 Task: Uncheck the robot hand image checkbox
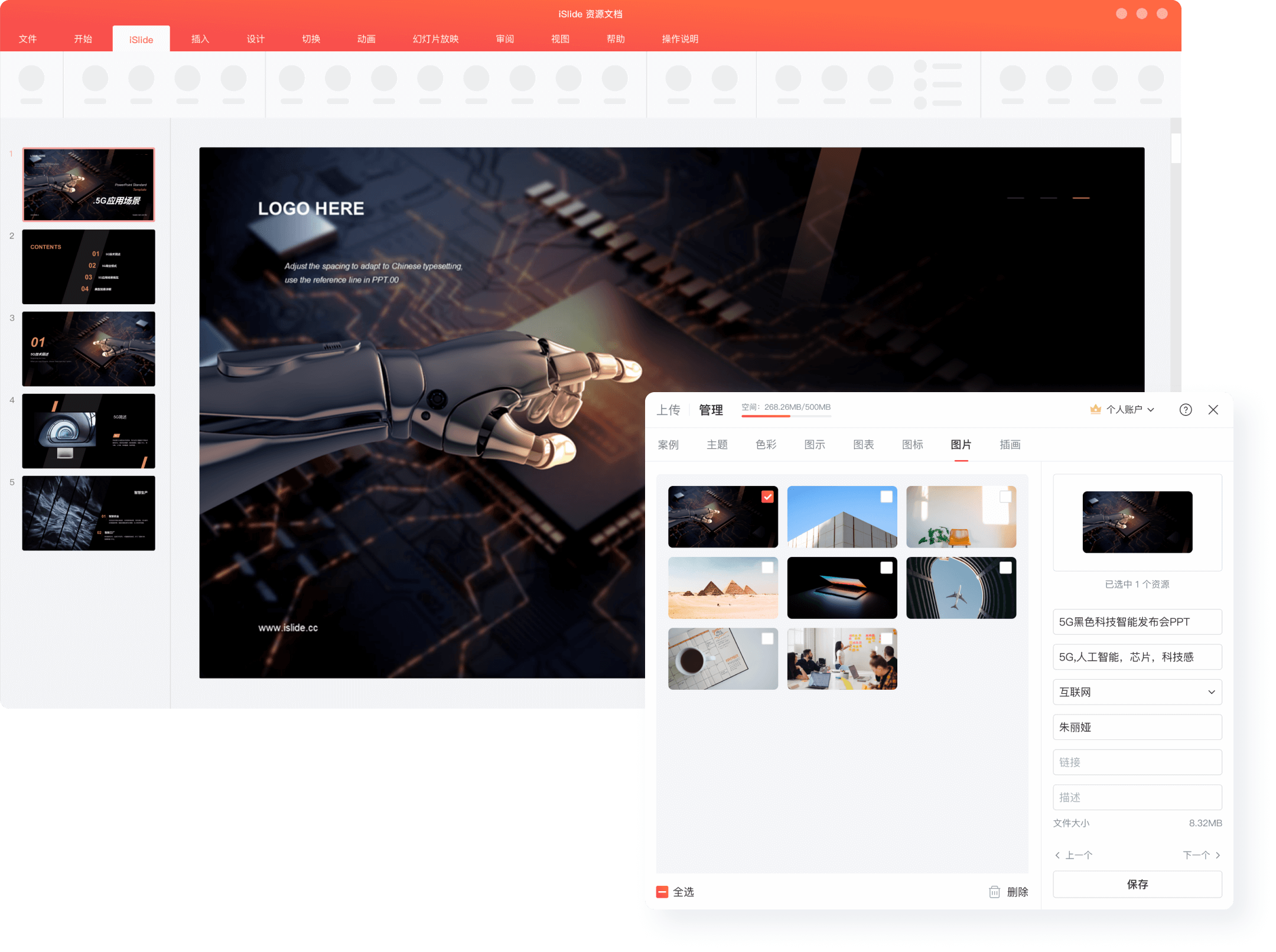[x=767, y=497]
